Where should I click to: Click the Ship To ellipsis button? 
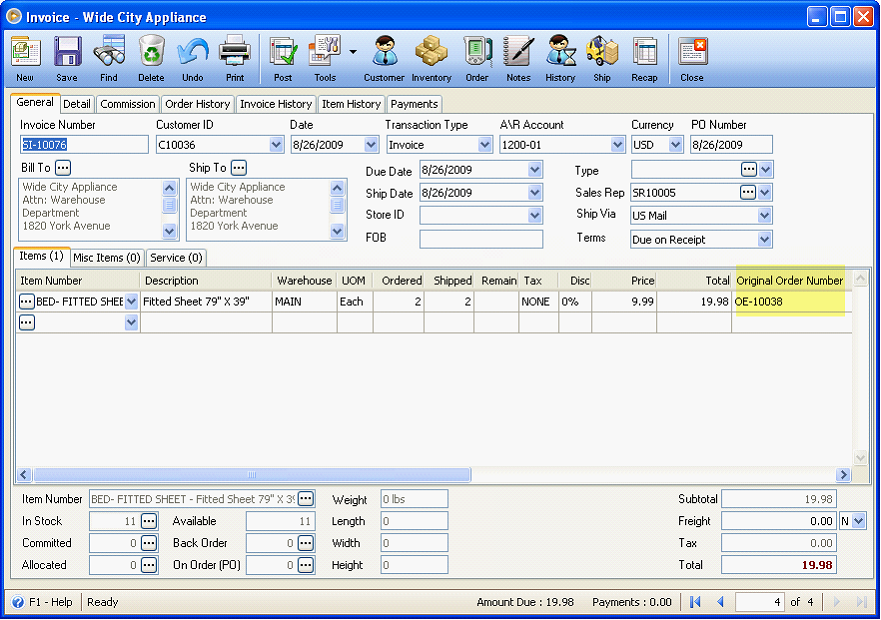239,168
